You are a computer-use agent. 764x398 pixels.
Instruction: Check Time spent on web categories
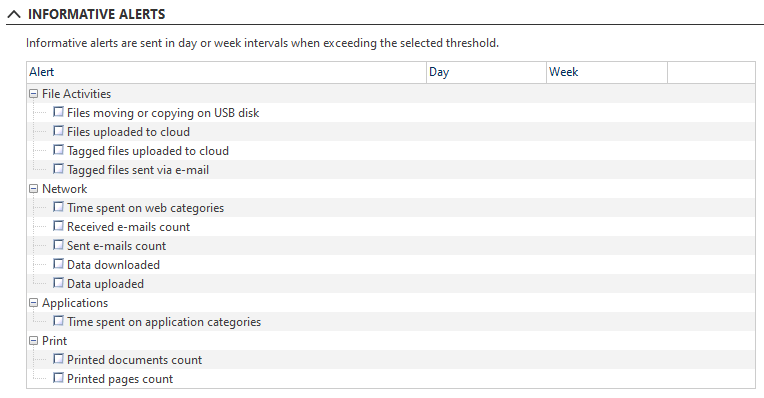[x=58, y=207]
